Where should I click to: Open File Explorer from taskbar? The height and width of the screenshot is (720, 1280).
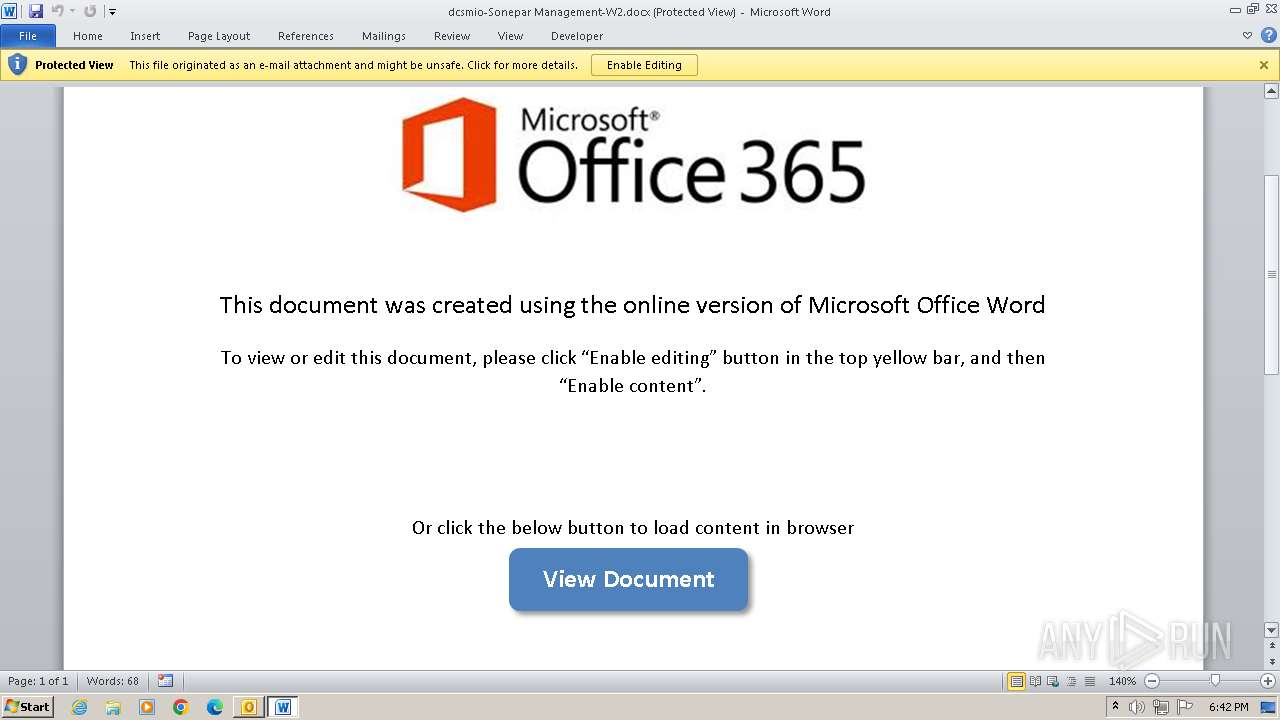[x=113, y=707]
